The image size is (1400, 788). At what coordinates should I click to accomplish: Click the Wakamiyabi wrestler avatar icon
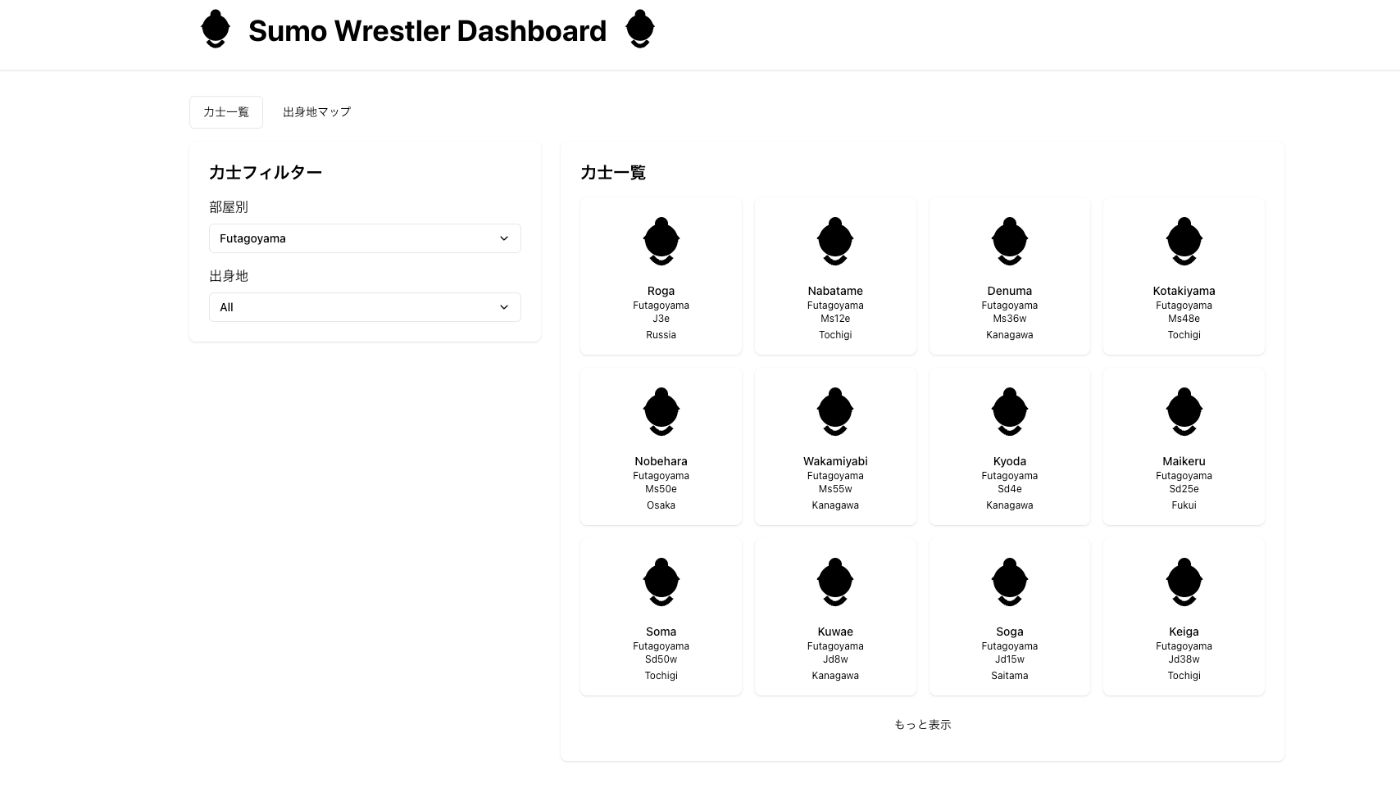835,411
